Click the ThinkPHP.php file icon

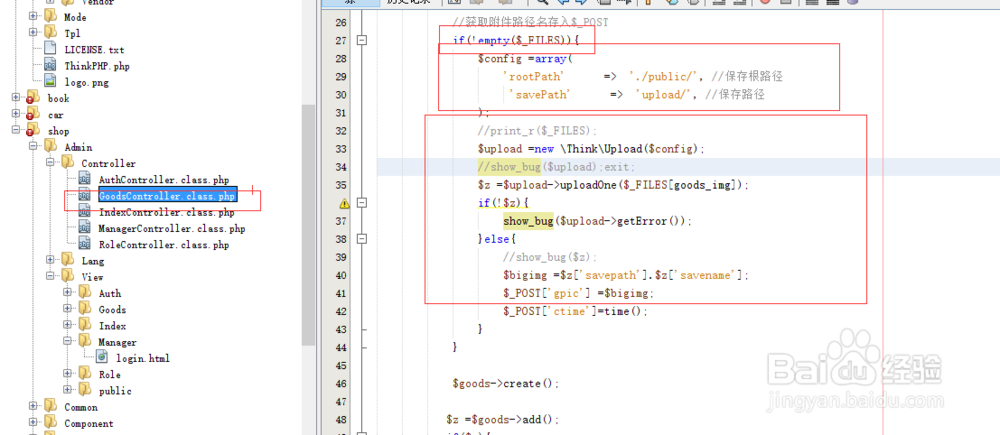[51, 65]
